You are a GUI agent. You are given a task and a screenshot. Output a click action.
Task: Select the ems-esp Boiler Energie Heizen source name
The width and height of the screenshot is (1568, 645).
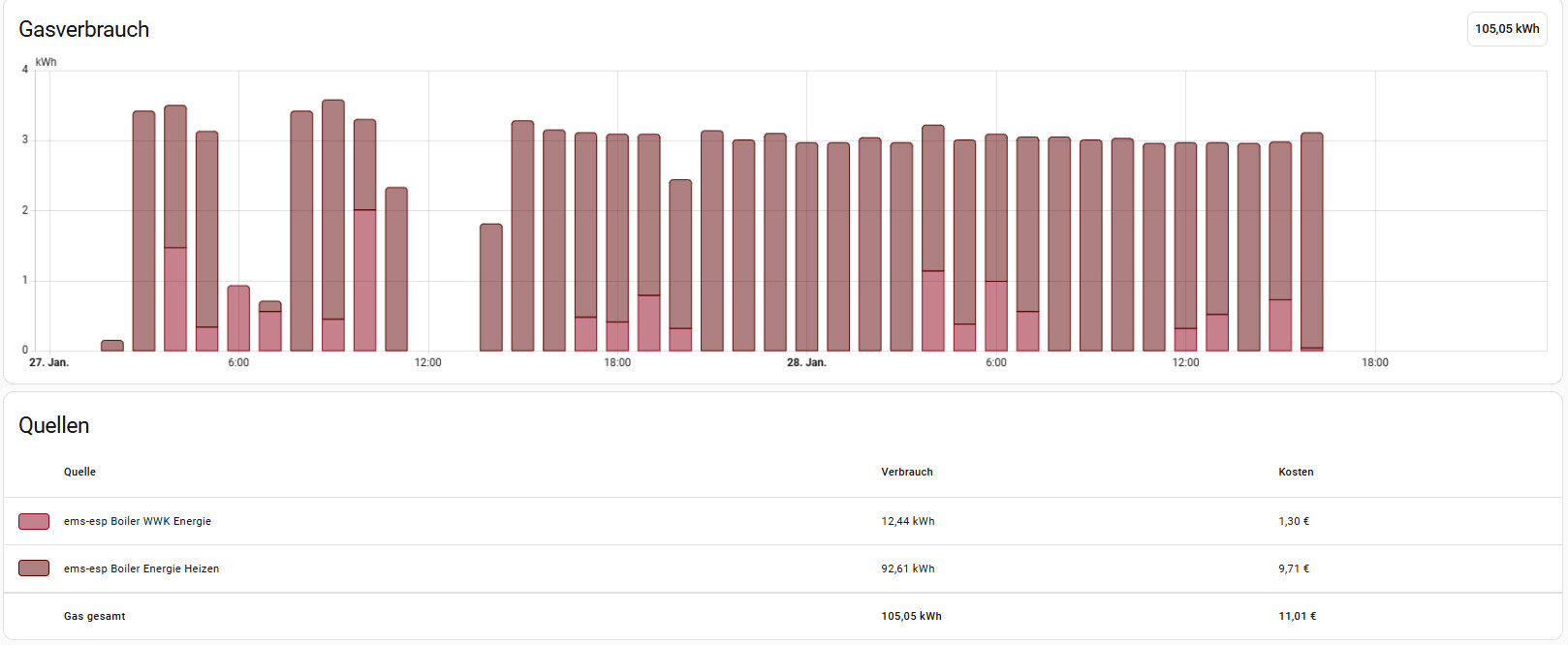point(141,568)
